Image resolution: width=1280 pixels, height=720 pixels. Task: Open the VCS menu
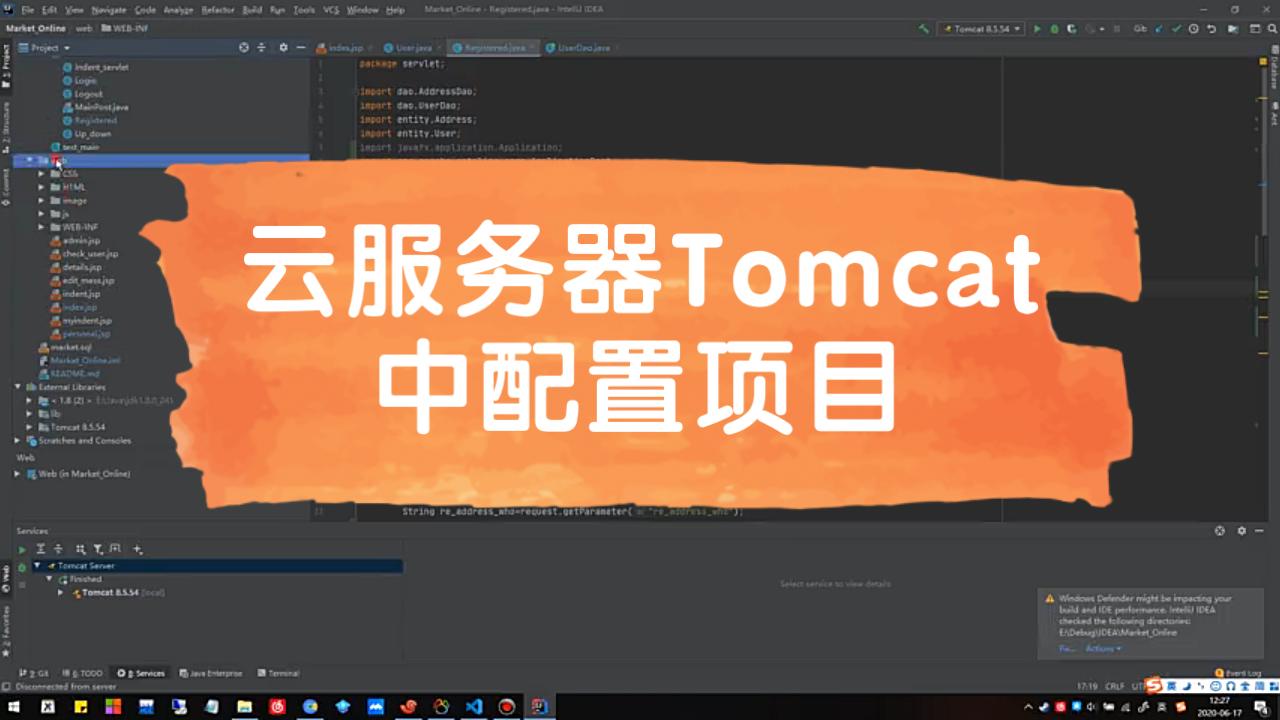[331, 9]
